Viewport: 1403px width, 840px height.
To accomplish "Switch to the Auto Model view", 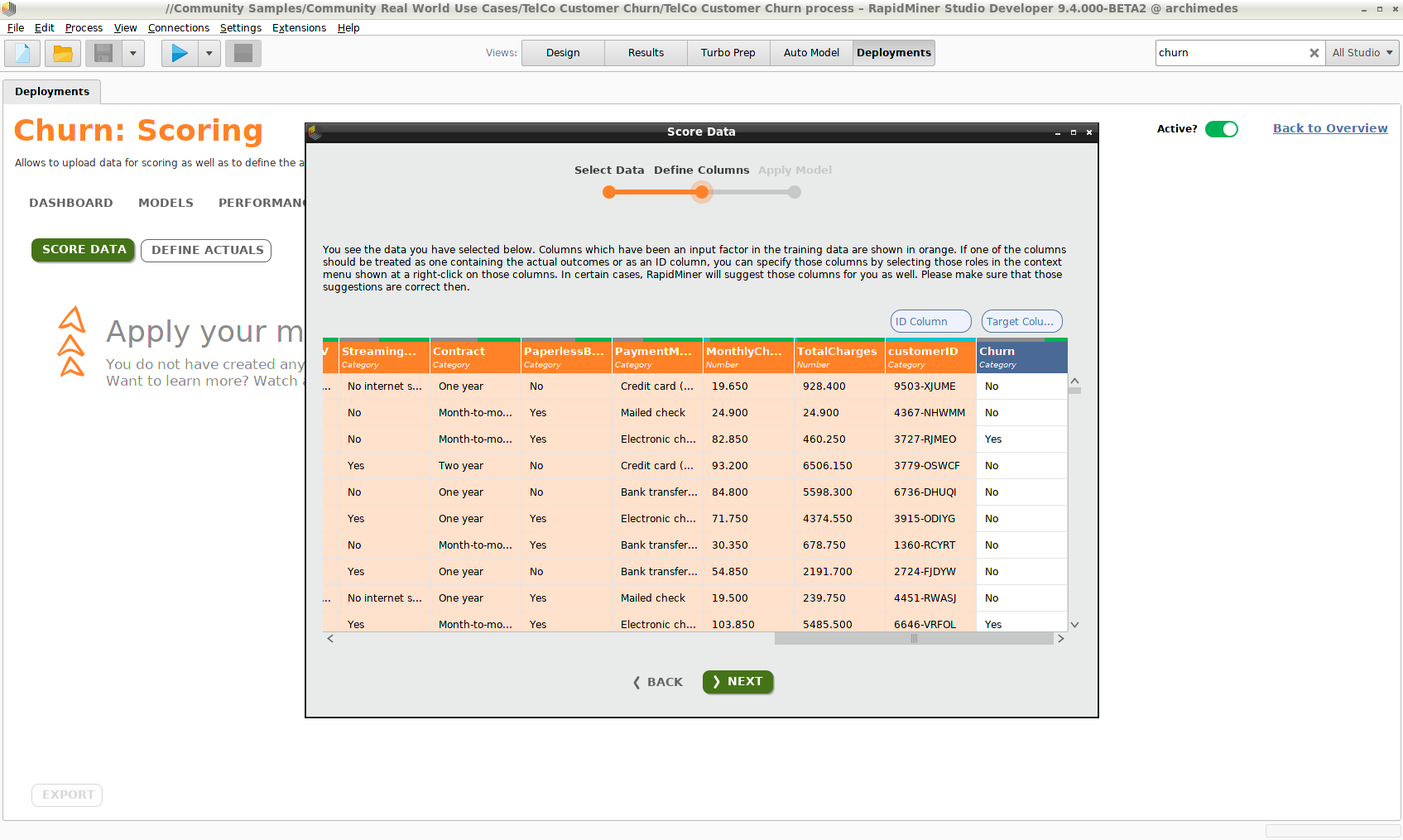I will (x=811, y=53).
